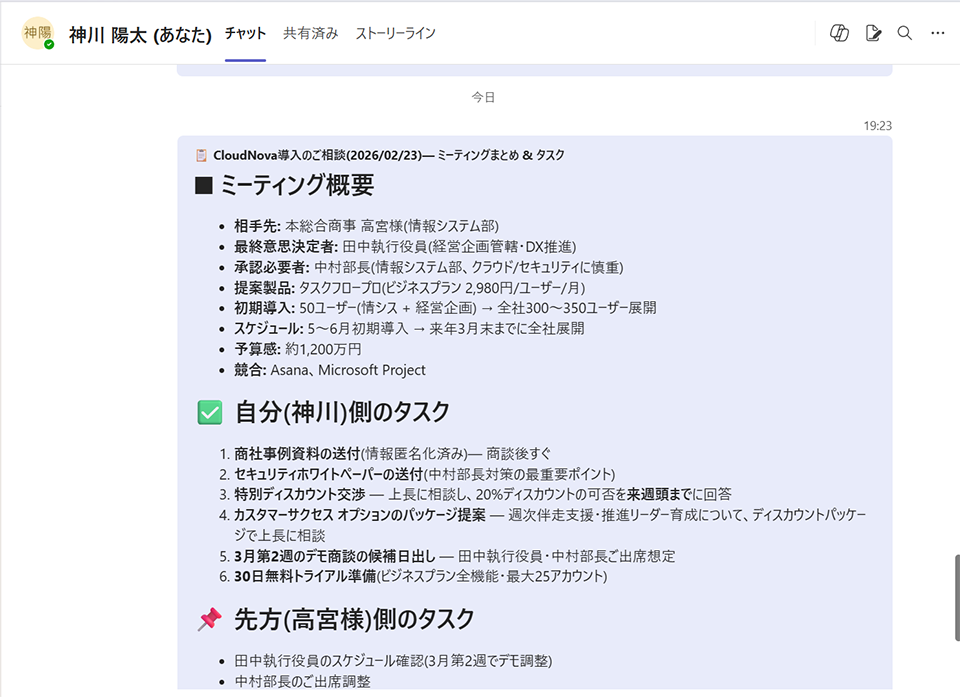
Task: Click the 神陽 profile avatar
Action: pyautogui.click(x=37, y=32)
